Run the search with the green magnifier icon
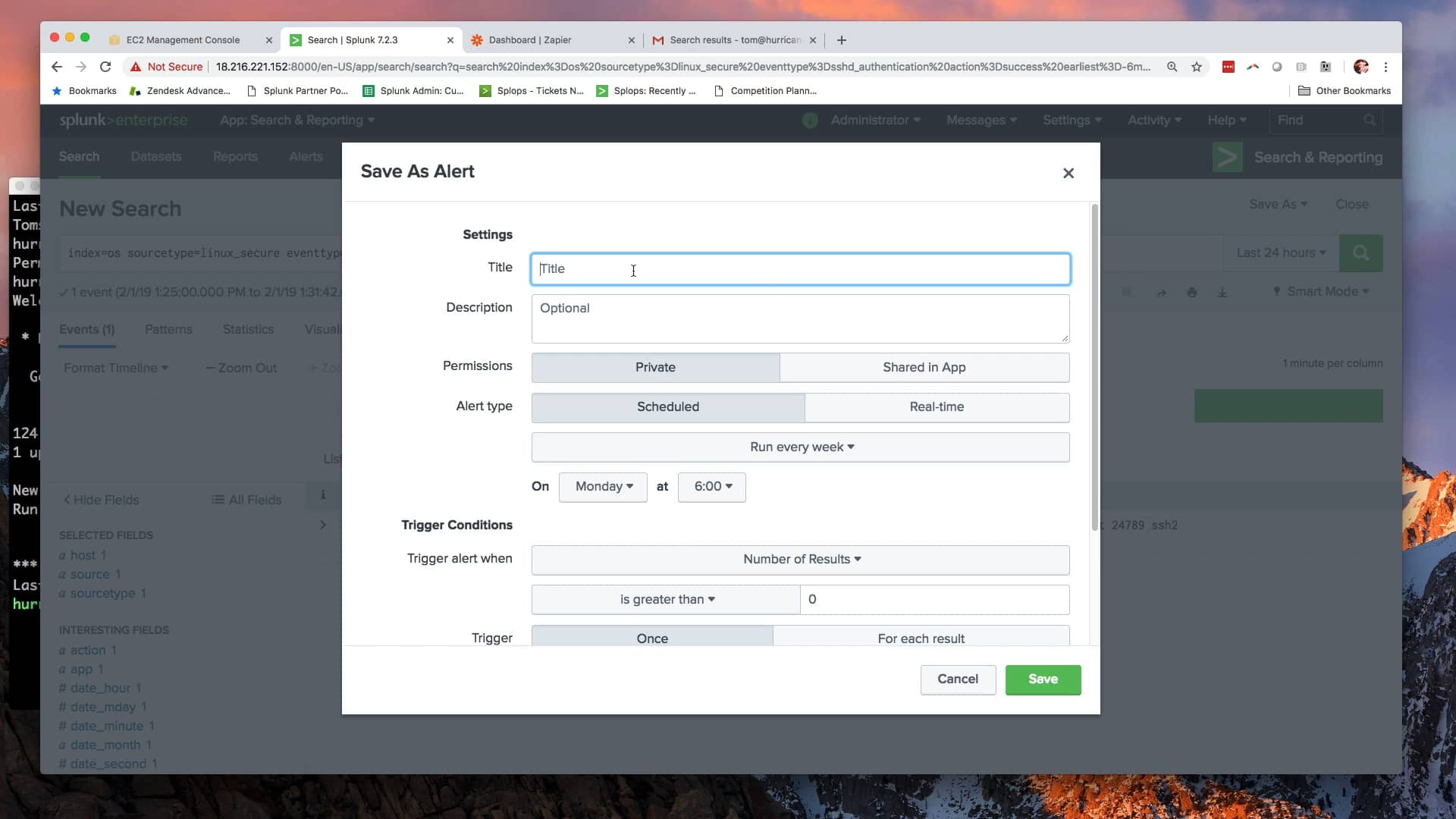Screen dimensions: 1456x819 pyautogui.click(x=1361, y=253)
